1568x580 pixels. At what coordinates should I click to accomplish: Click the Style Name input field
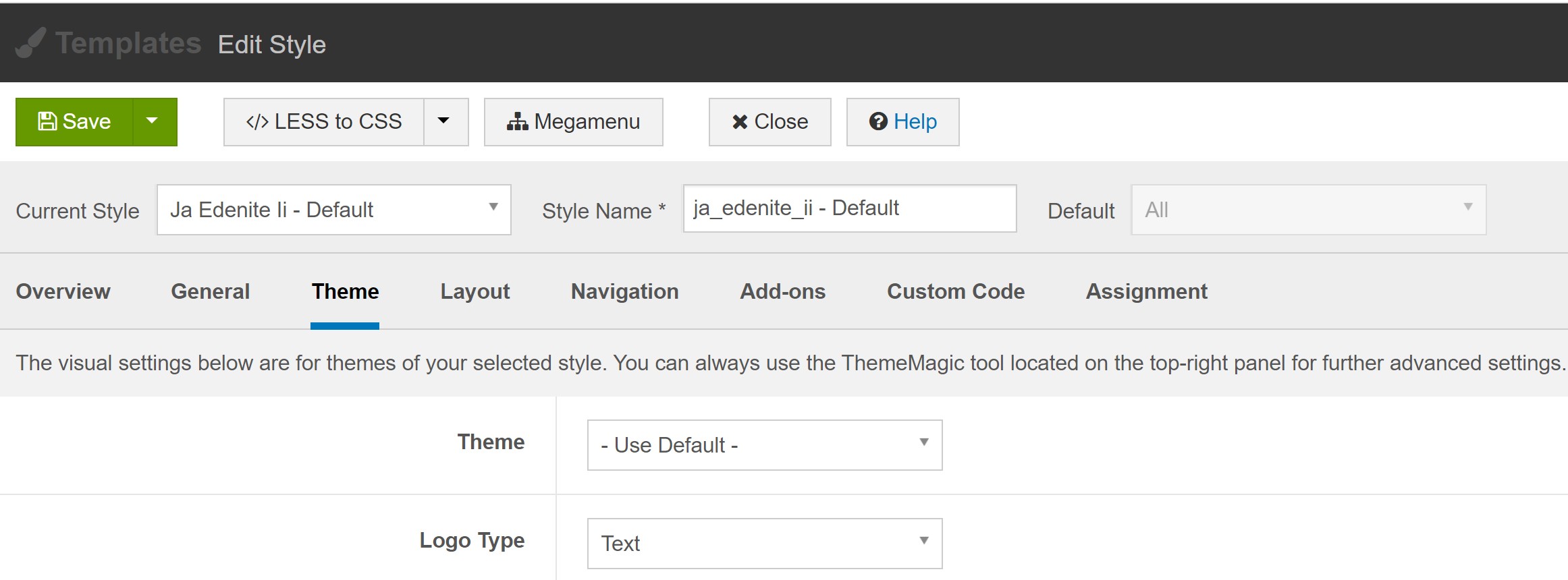point(849,208)
